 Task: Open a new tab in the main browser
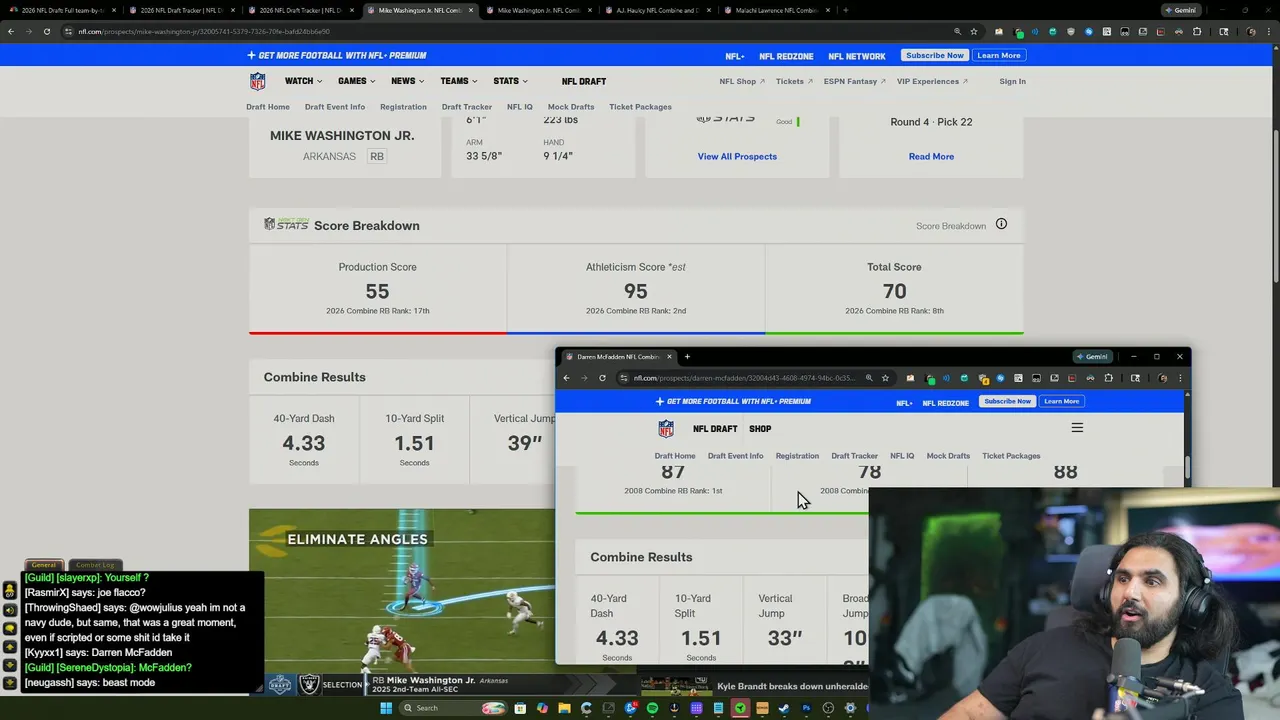(x=846, y=10)
